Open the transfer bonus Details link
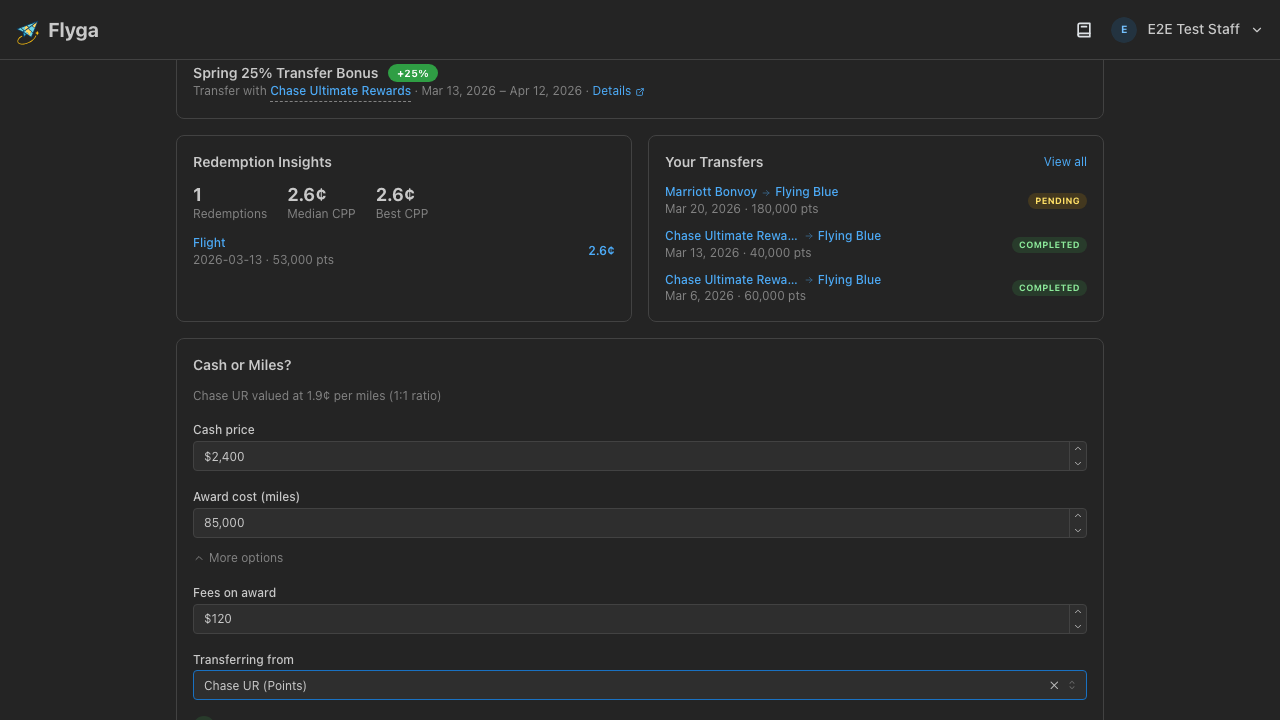 618,91
